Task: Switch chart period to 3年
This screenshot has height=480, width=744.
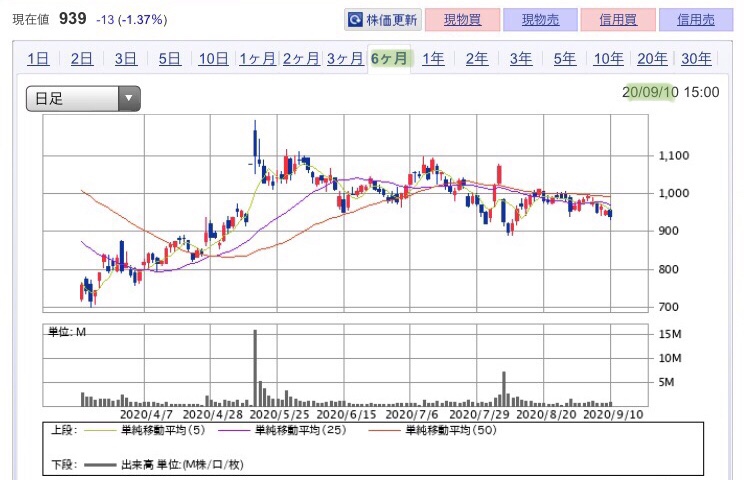Action: coord(521,59)
